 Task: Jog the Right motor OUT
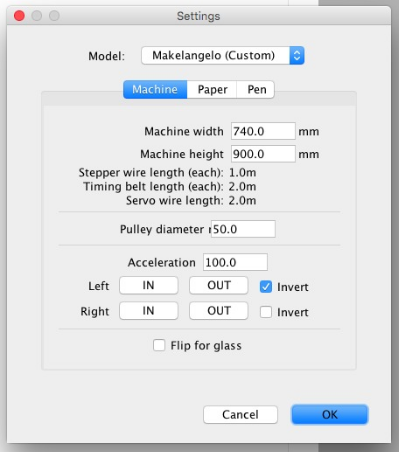pyautogui.click(x=219, y=311)
